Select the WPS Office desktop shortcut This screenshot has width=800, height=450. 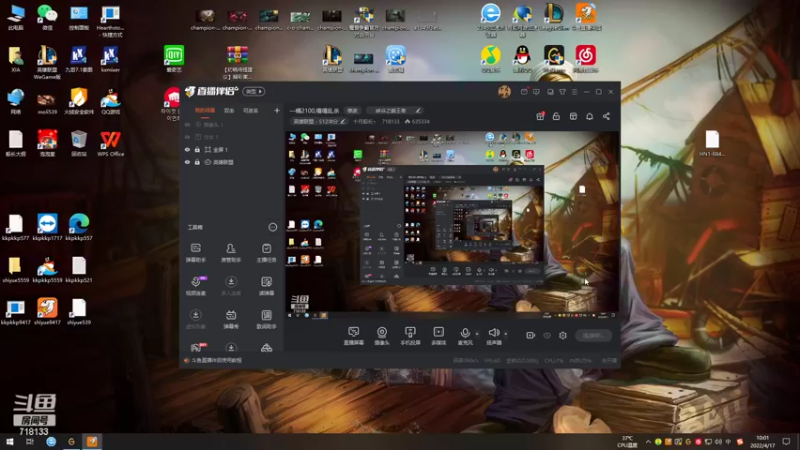click(x=110, y=143)
